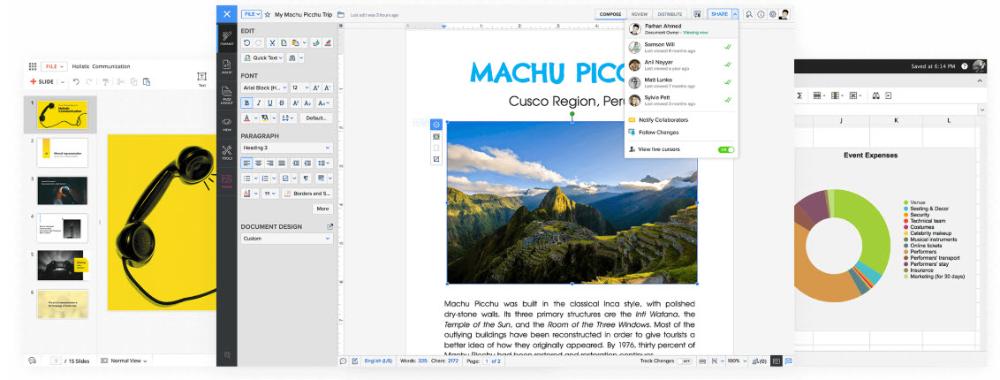This screenshot has height=380, width=1000.
Task: Select collaborator Samson Will
Action: [x=681, y=47]
